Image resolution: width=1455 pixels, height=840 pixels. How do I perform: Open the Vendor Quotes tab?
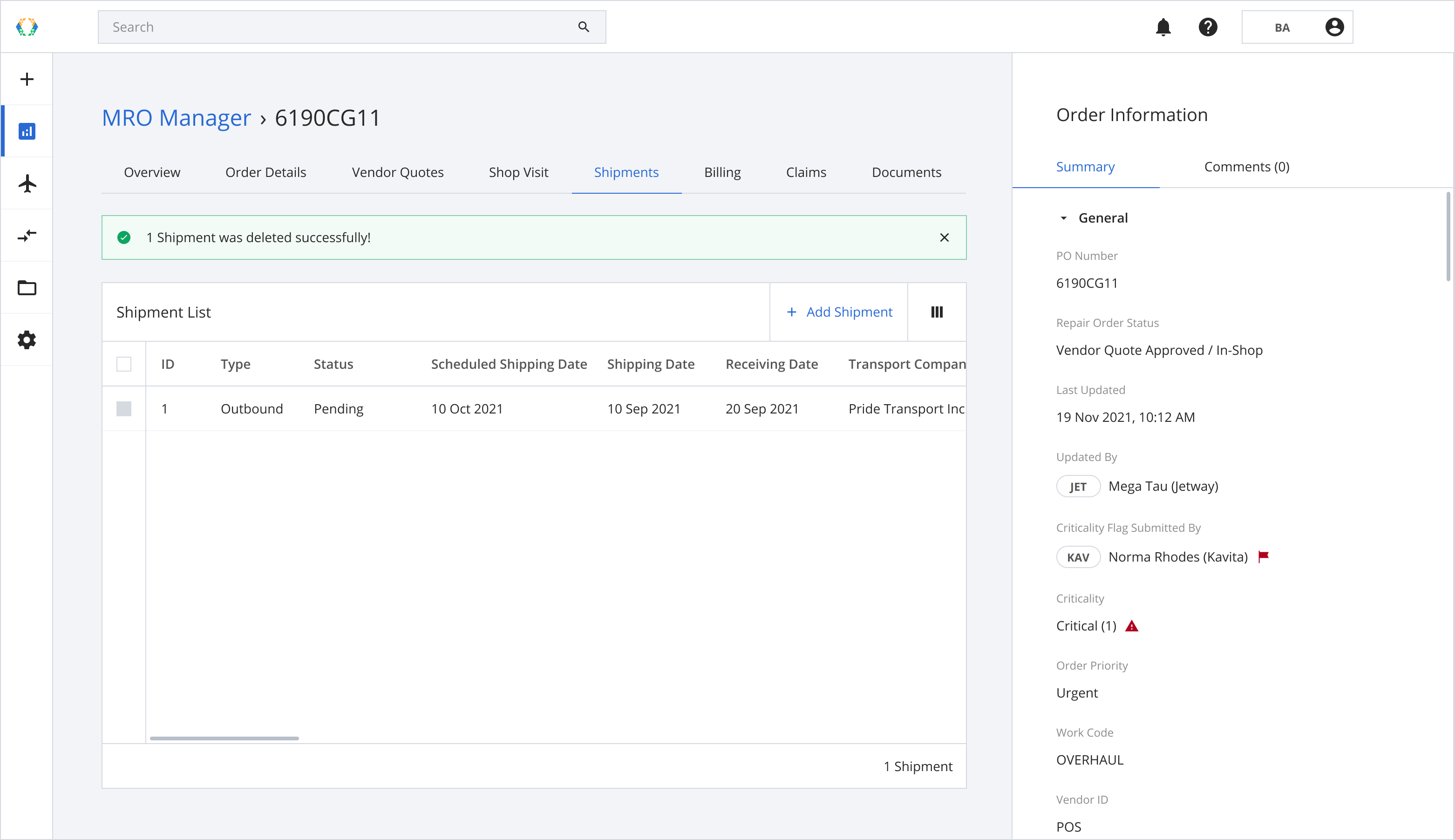pos(398,172)
